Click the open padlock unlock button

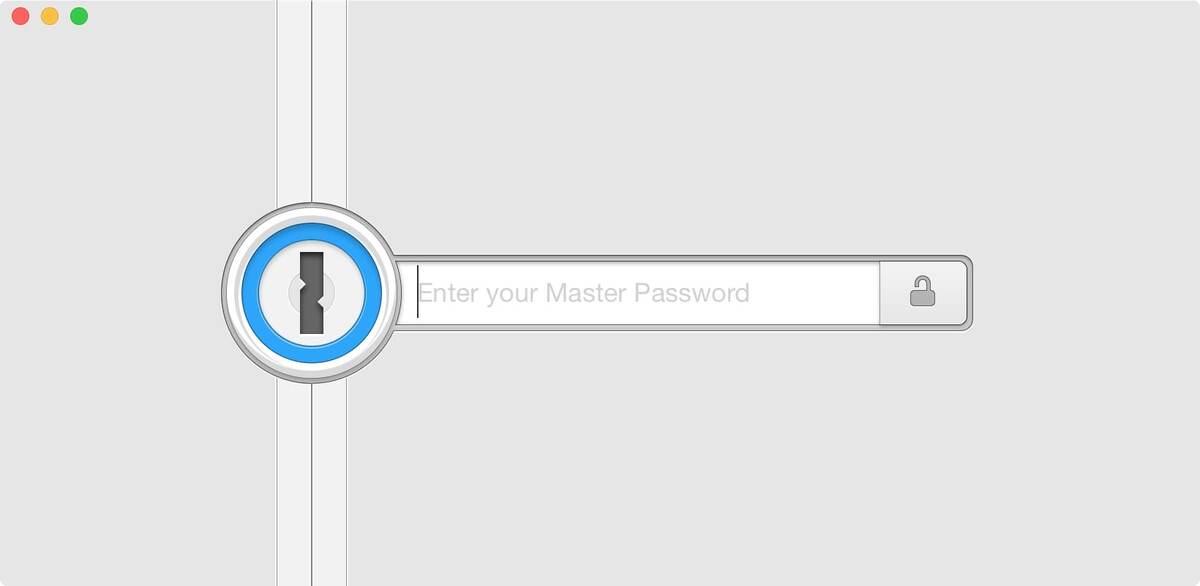922,293
